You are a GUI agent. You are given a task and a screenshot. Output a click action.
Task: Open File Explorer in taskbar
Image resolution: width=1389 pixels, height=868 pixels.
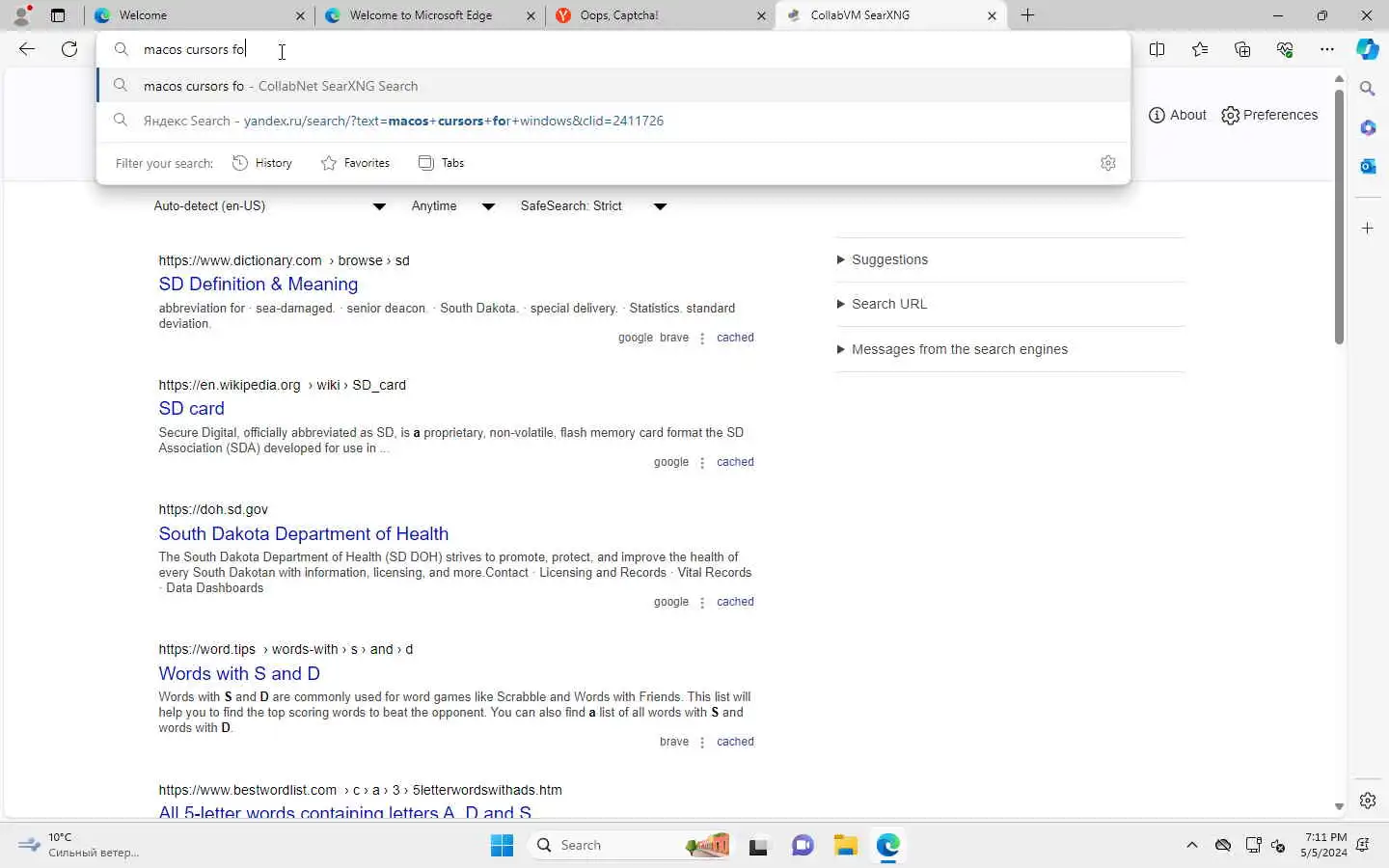tap(846, 846)
